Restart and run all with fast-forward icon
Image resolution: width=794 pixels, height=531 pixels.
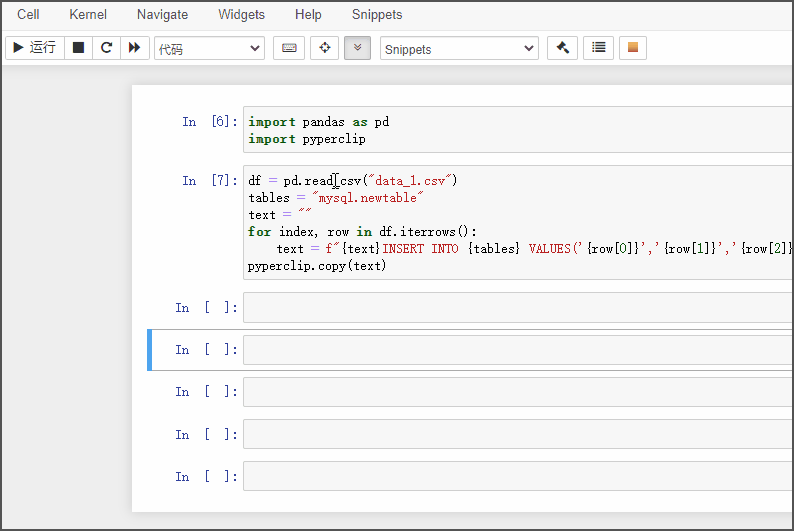click(x=135, y=48)
